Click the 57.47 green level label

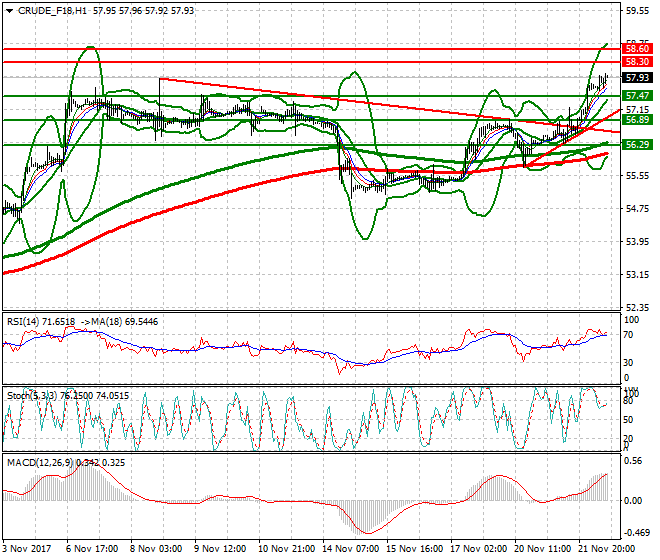pyautogui.click(x=637, y=96)
